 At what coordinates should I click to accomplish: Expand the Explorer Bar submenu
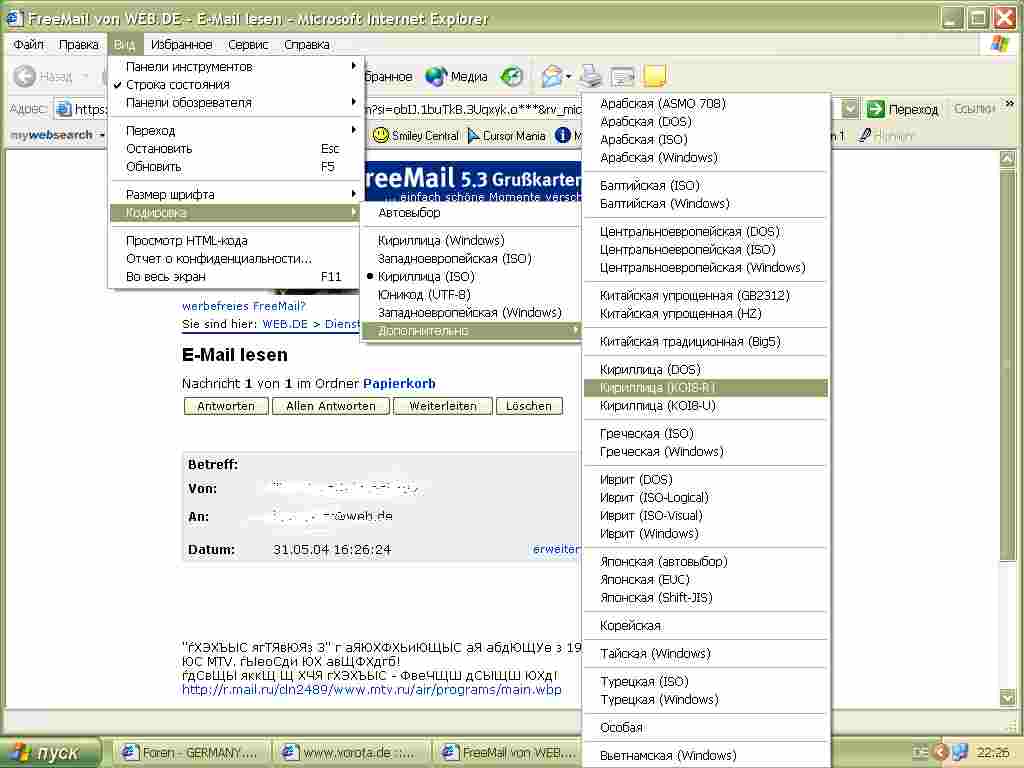tap(234, 103)
